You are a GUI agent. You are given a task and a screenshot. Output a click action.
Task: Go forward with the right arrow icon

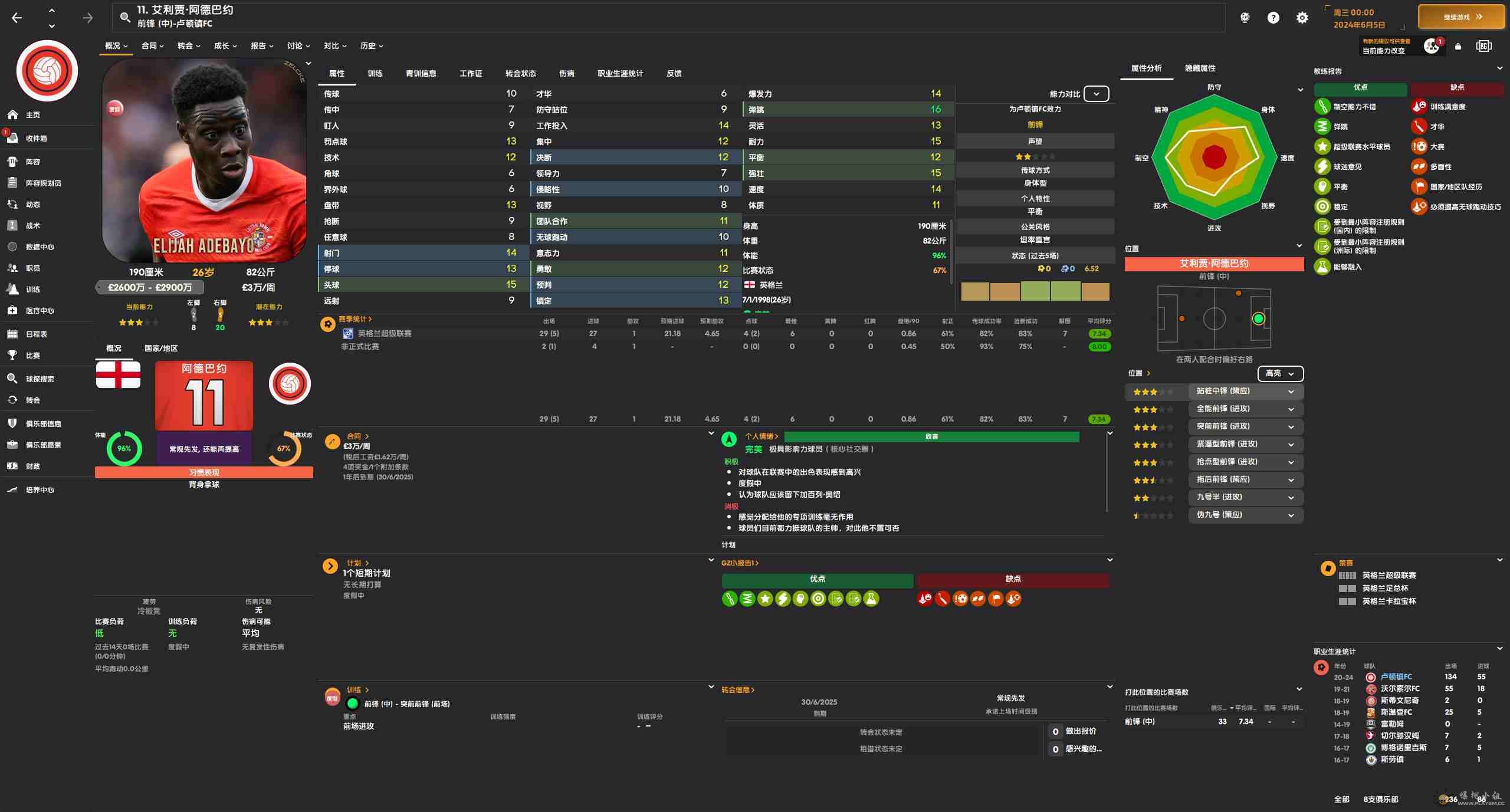88,18
